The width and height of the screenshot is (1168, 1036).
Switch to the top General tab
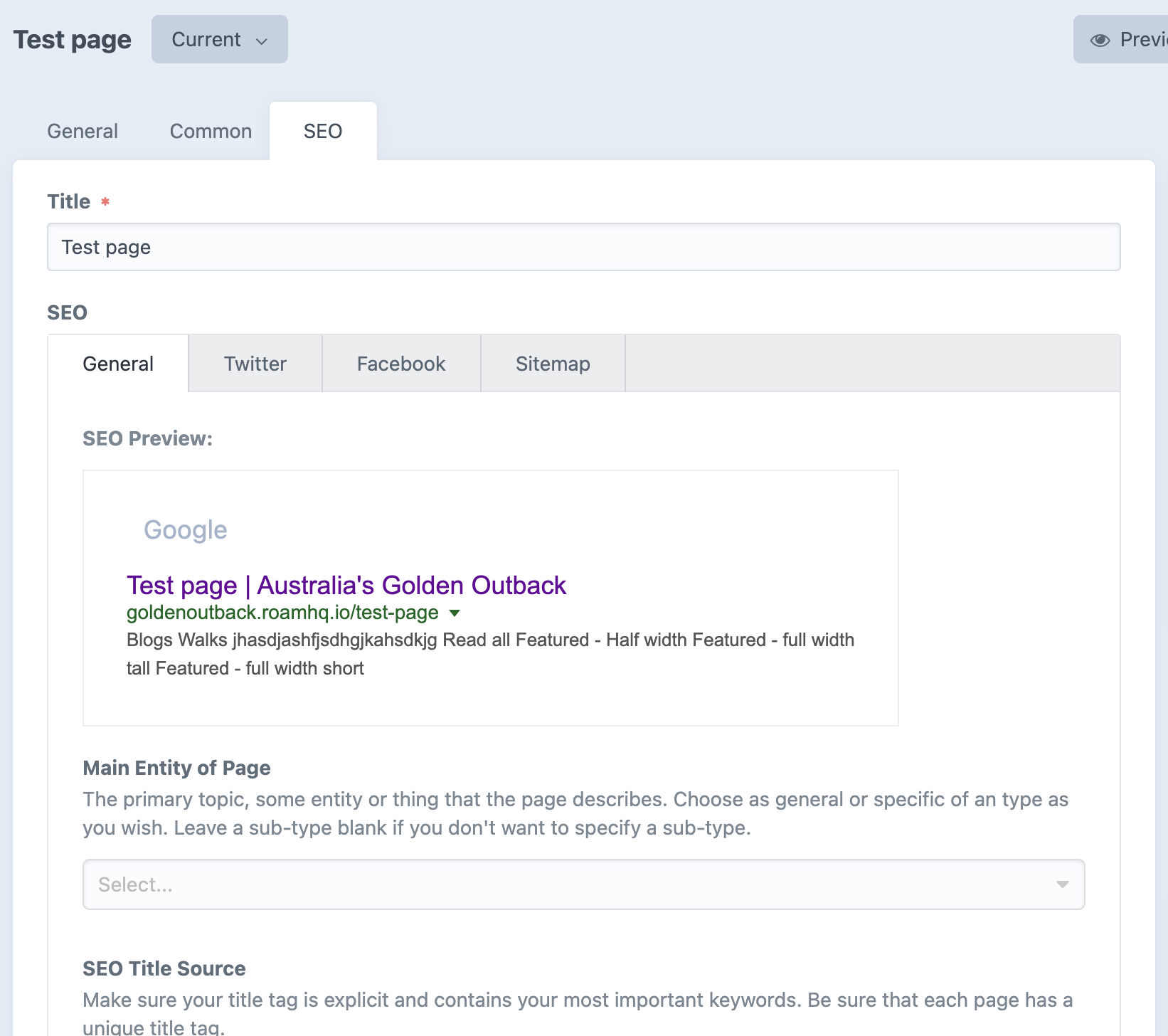coord(83,131)
